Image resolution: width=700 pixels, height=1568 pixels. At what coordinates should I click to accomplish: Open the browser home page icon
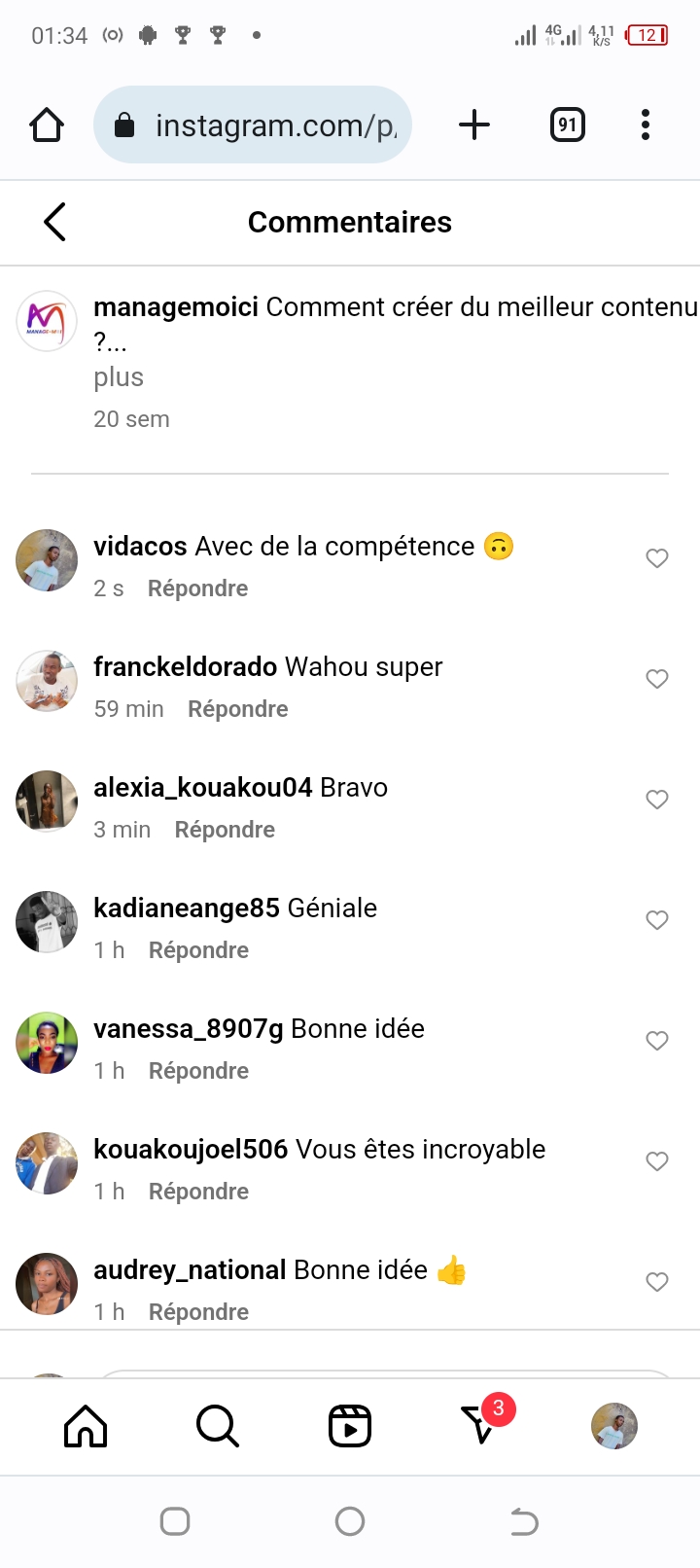tap(47, 125)
